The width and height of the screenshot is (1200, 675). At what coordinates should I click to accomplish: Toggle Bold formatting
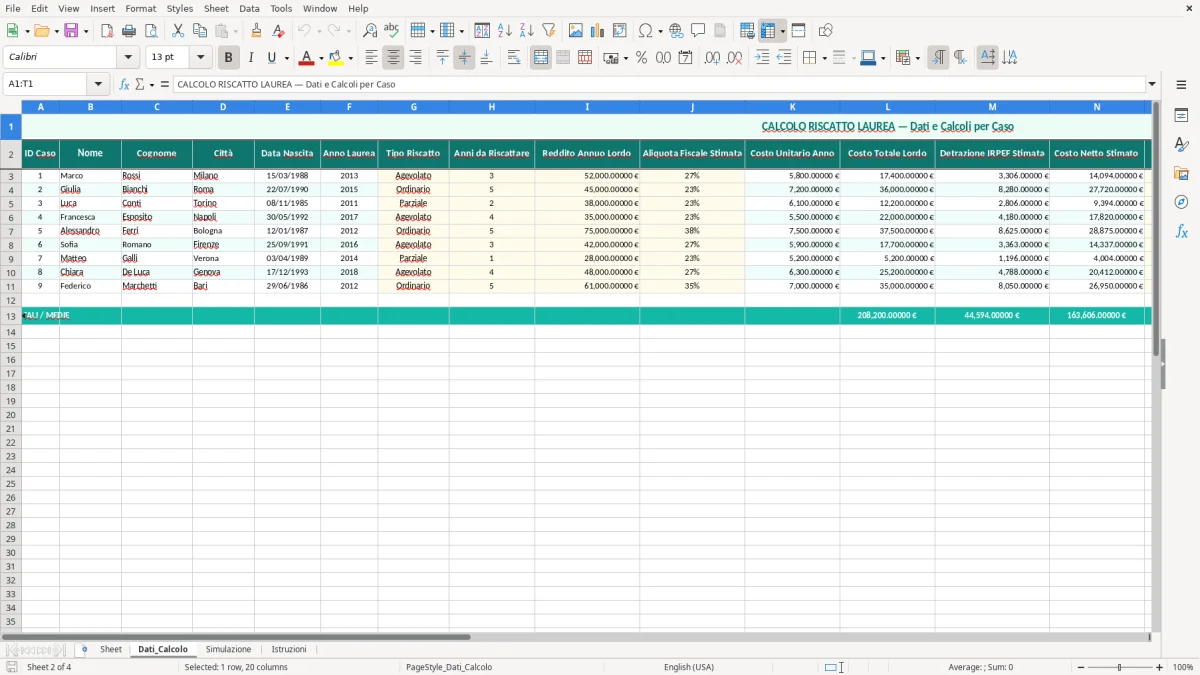[228, 58]
